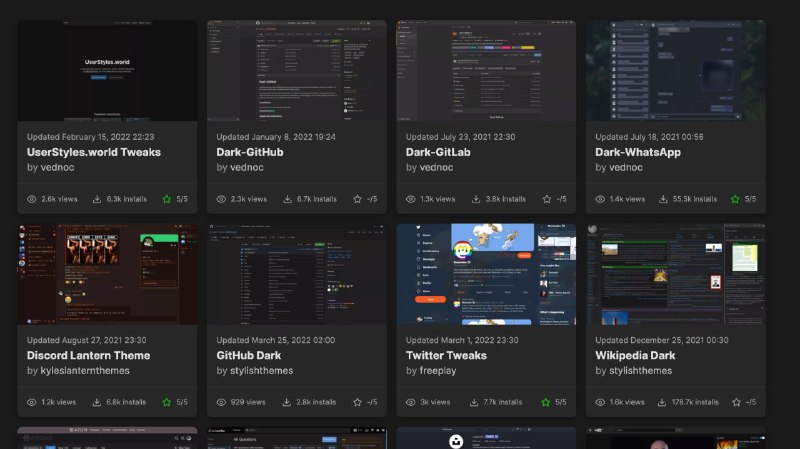The image size is (800, 449).
Task: Click the green star rating on Twitter Tweaks card
Action: 546,402
